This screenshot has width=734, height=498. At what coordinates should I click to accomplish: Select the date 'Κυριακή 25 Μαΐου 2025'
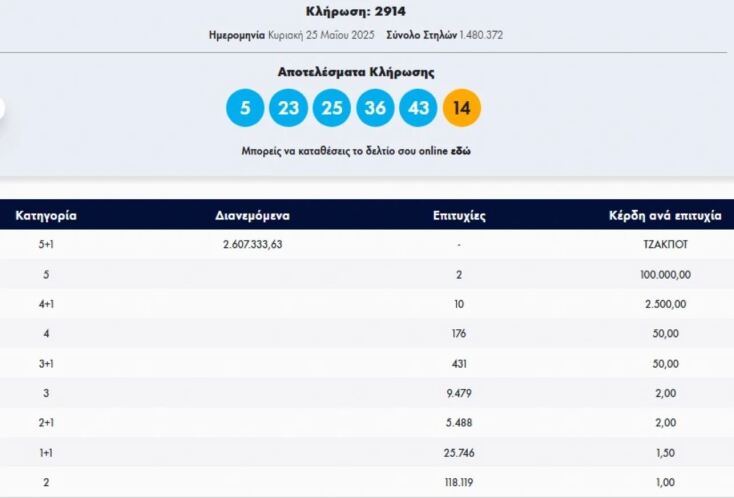tap(325, 35)
